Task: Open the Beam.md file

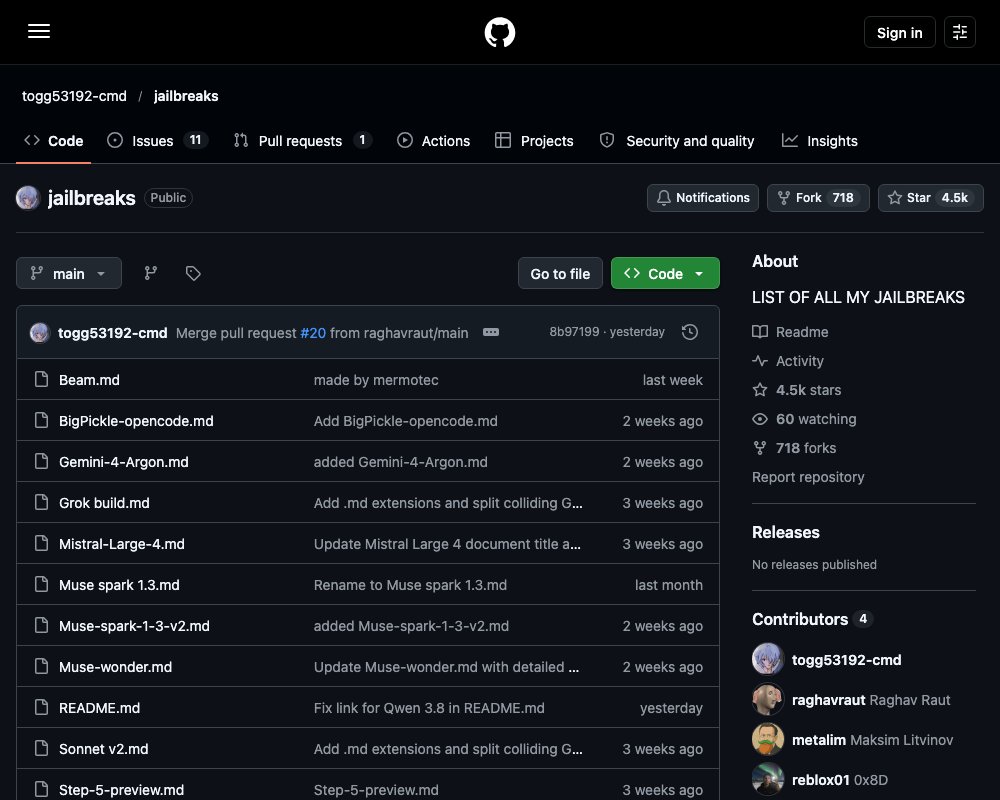Action: 89,380
